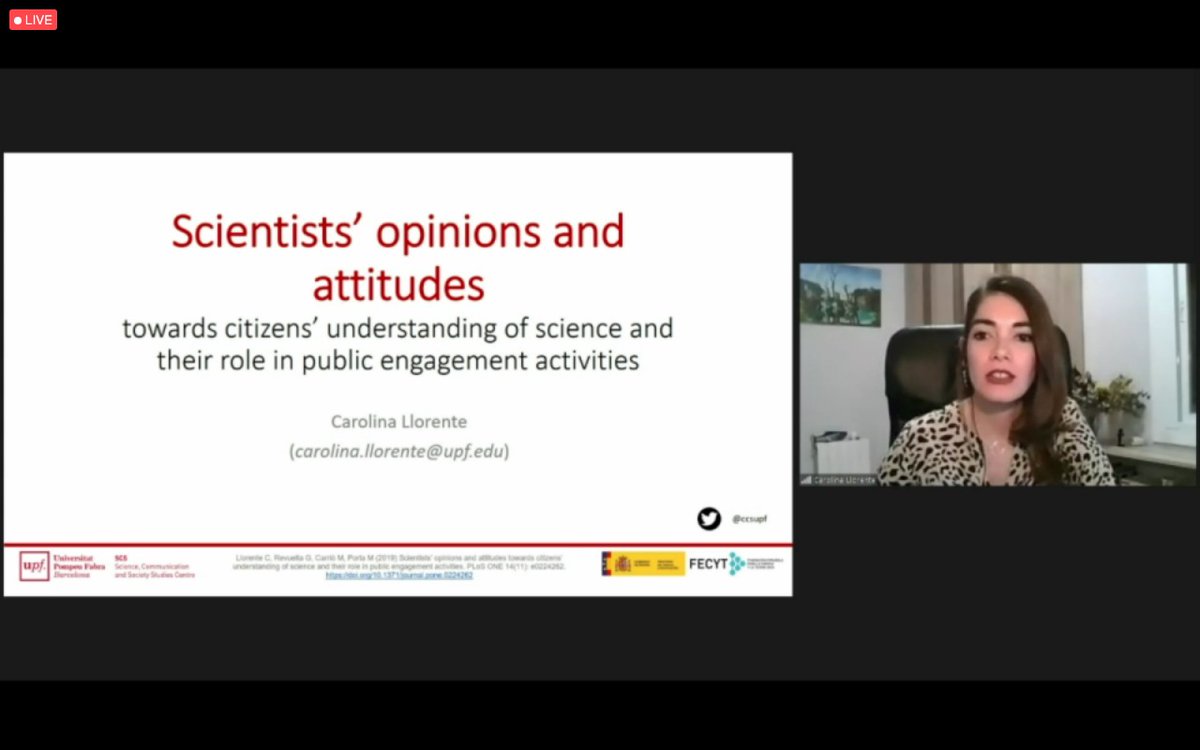
Task: Click the FECYT logo
Action: click(x=735, y=563)
